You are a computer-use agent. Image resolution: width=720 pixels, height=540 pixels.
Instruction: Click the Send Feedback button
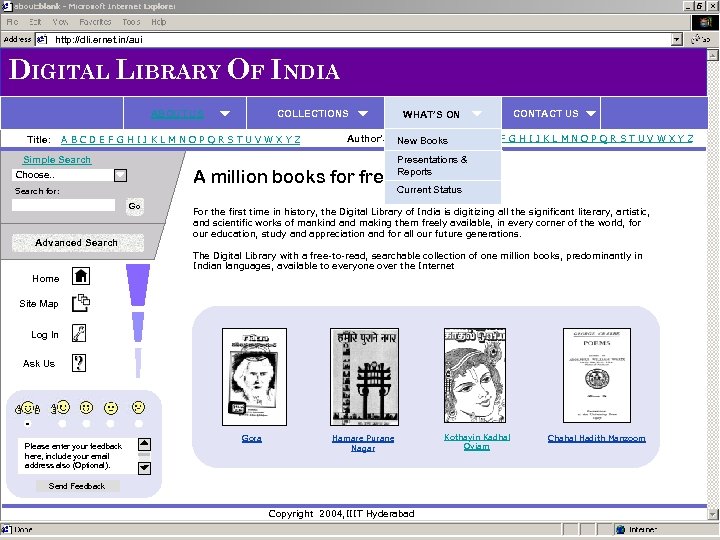(x=77, y=486)
